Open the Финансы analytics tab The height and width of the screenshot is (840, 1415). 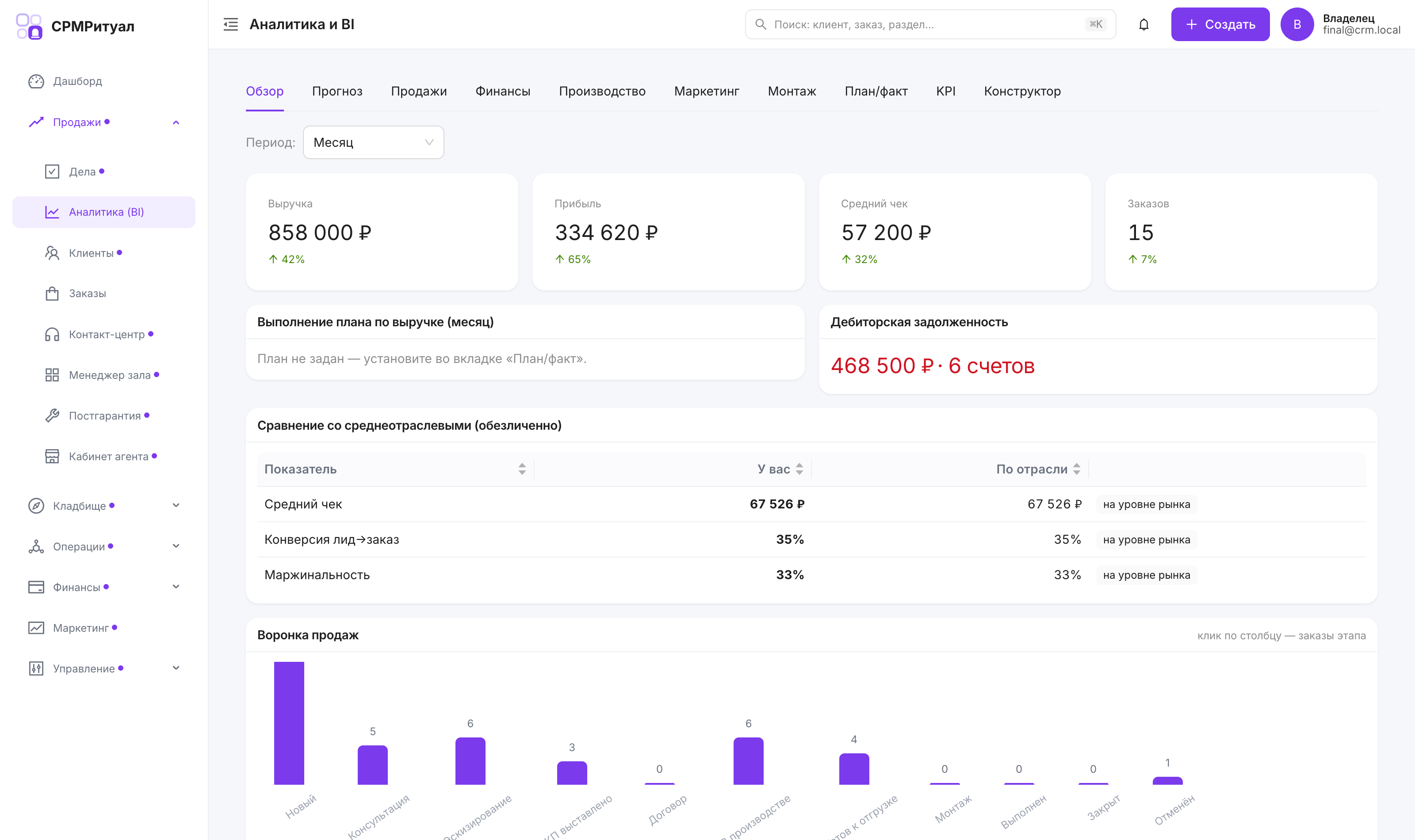point(503,91)
